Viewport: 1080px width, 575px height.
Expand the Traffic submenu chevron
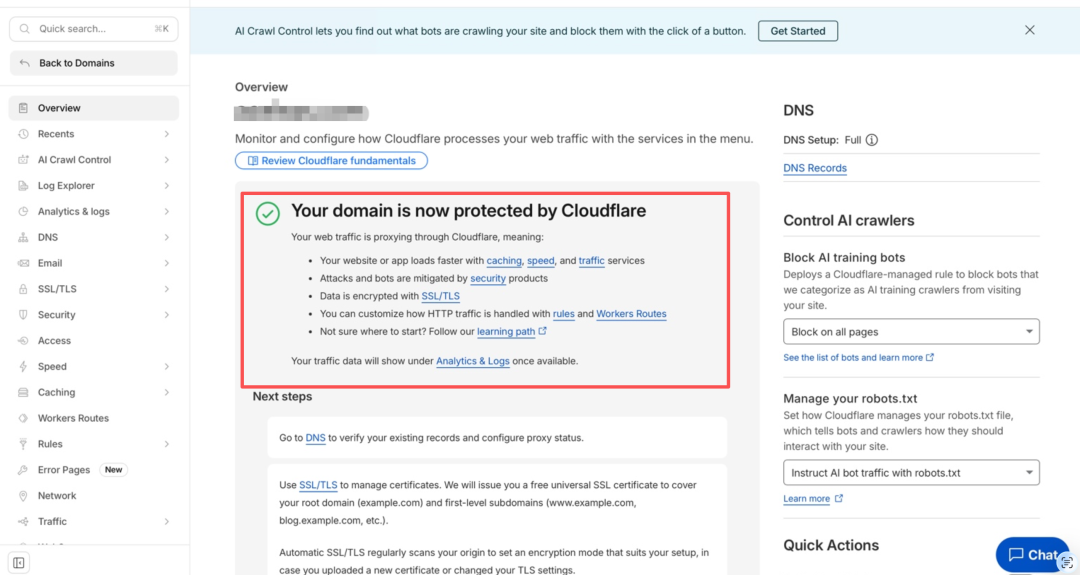167,521
